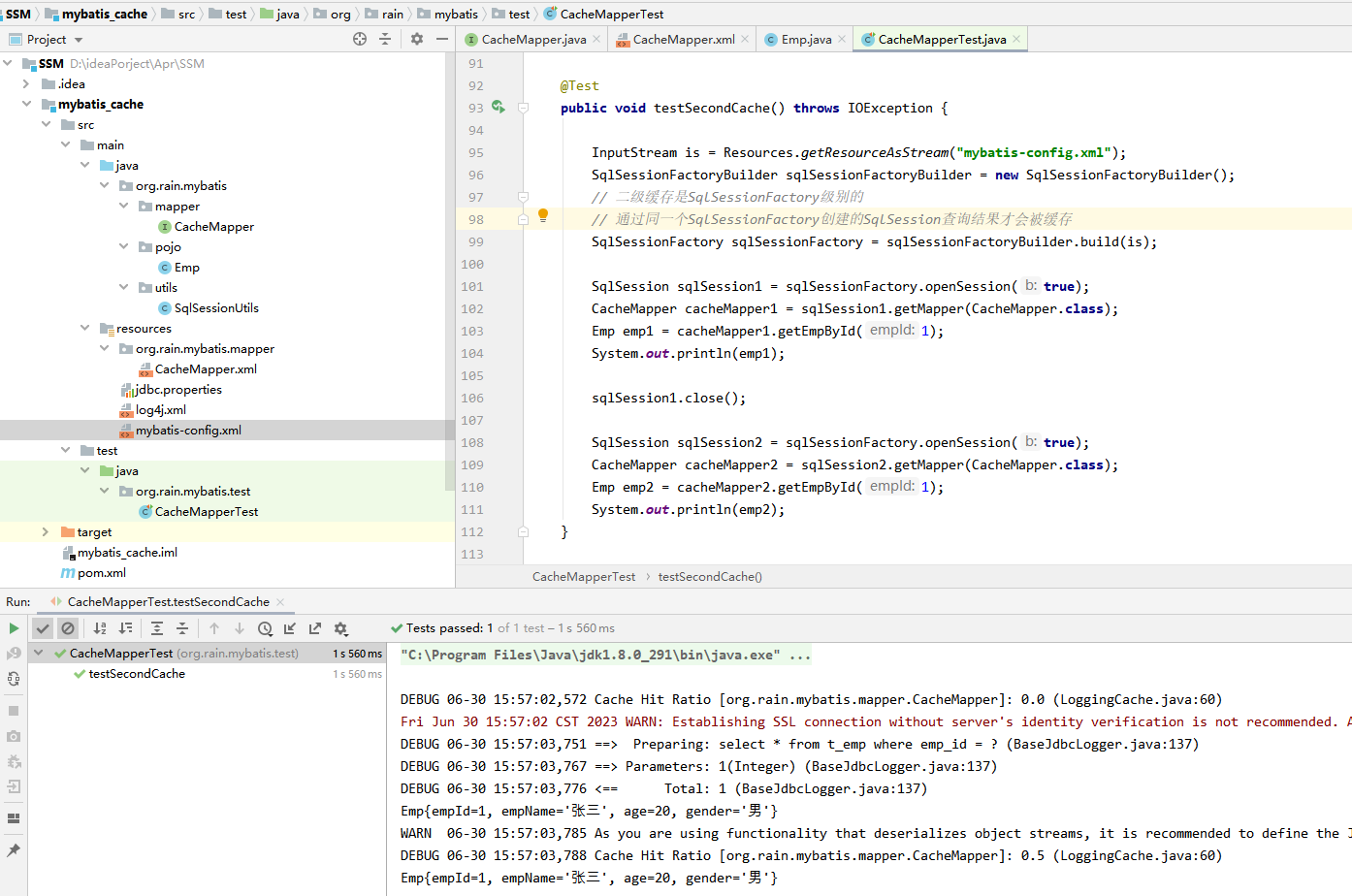The width and height of the screenshot is (1352, 896).
Task: Toggle show ignored tests button
Action: pyautogui.click(x=68, y=628)
